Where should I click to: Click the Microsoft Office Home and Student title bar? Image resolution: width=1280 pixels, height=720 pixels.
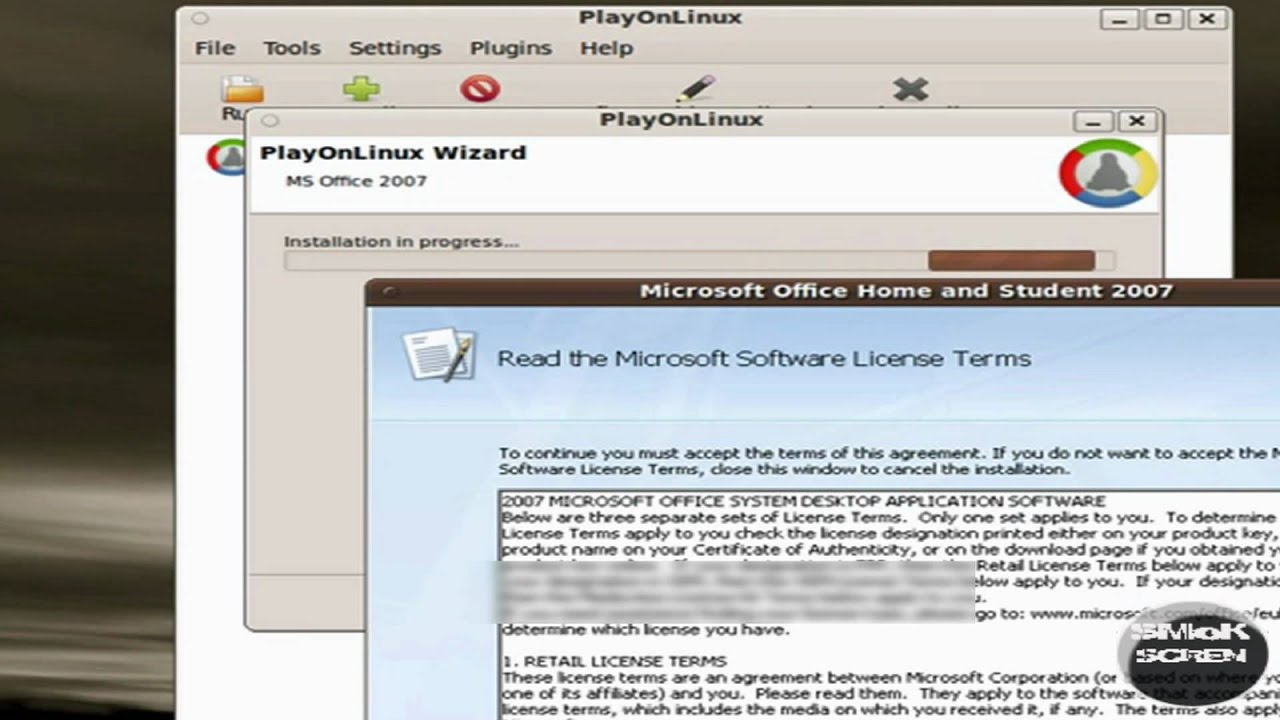pyautogui.click(x=823, y=291)
